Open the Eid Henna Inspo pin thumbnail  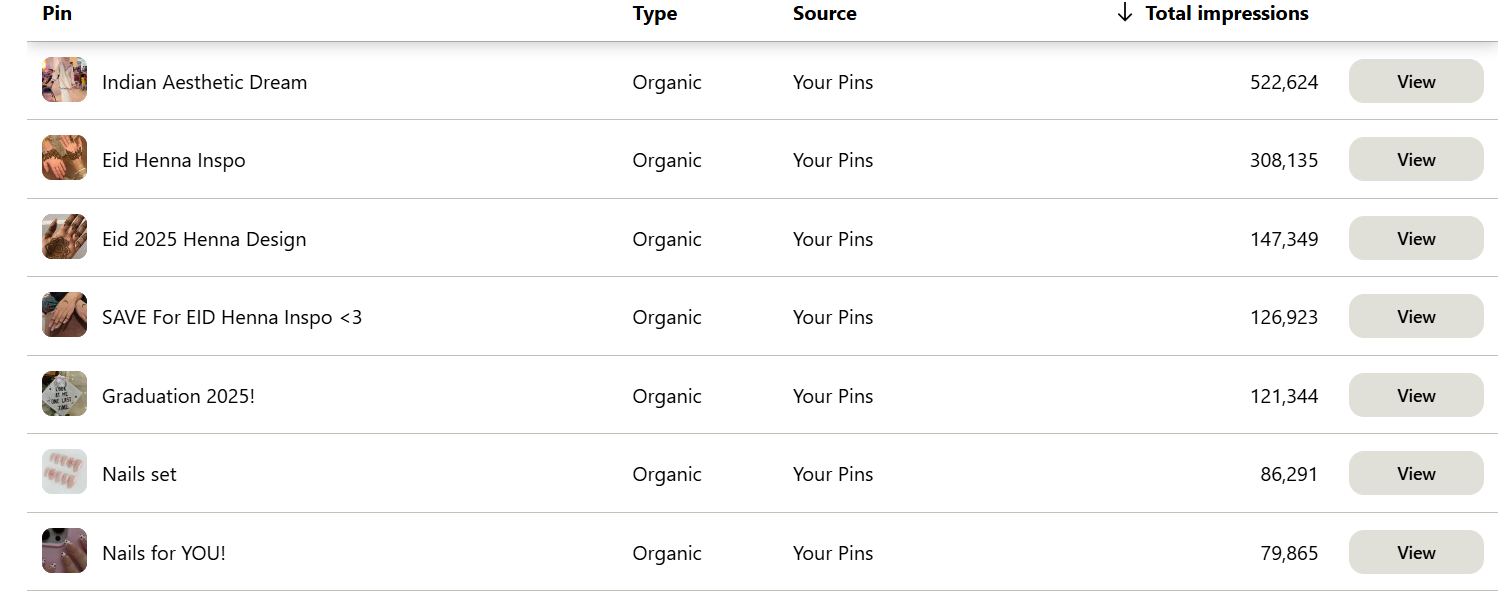(64, 158)
